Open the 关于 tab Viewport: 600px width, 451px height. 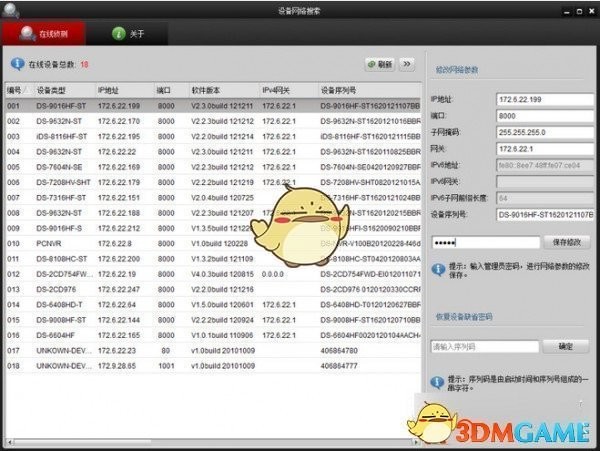click(x=130, y=33)
